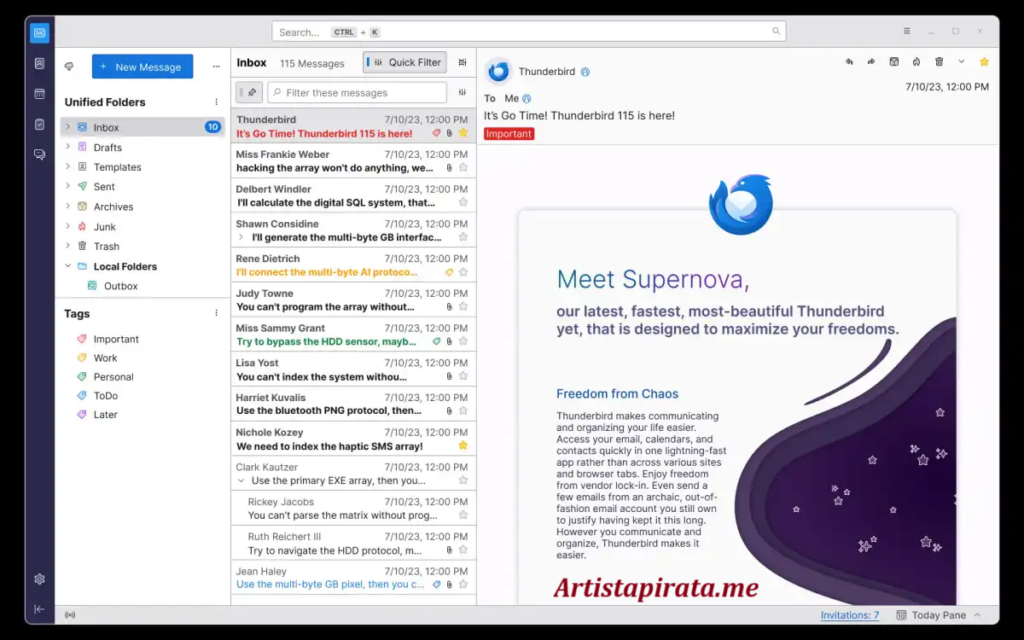This screenshot has height=640, width=1024.
Task: Expand the Drafts folder
Action: pos(68,147)
